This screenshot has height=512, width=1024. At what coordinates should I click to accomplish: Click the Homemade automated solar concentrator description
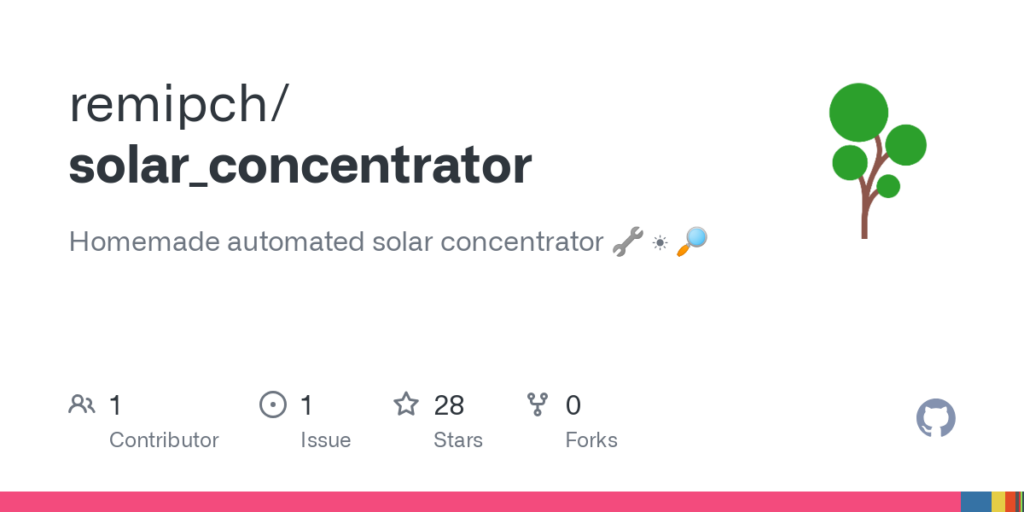coord(336,242)
